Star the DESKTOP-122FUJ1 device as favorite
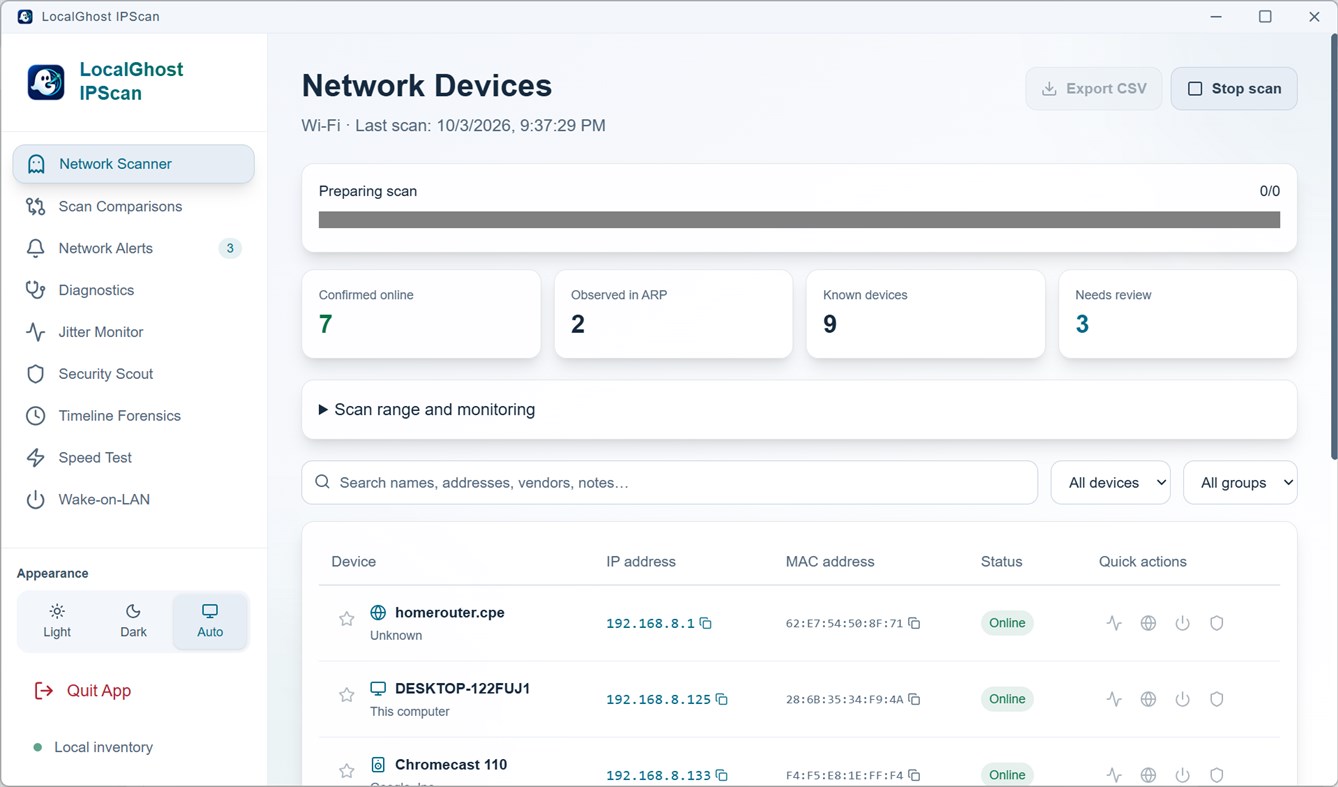Viewport: 1338px width, 787px height. (346, 695)
